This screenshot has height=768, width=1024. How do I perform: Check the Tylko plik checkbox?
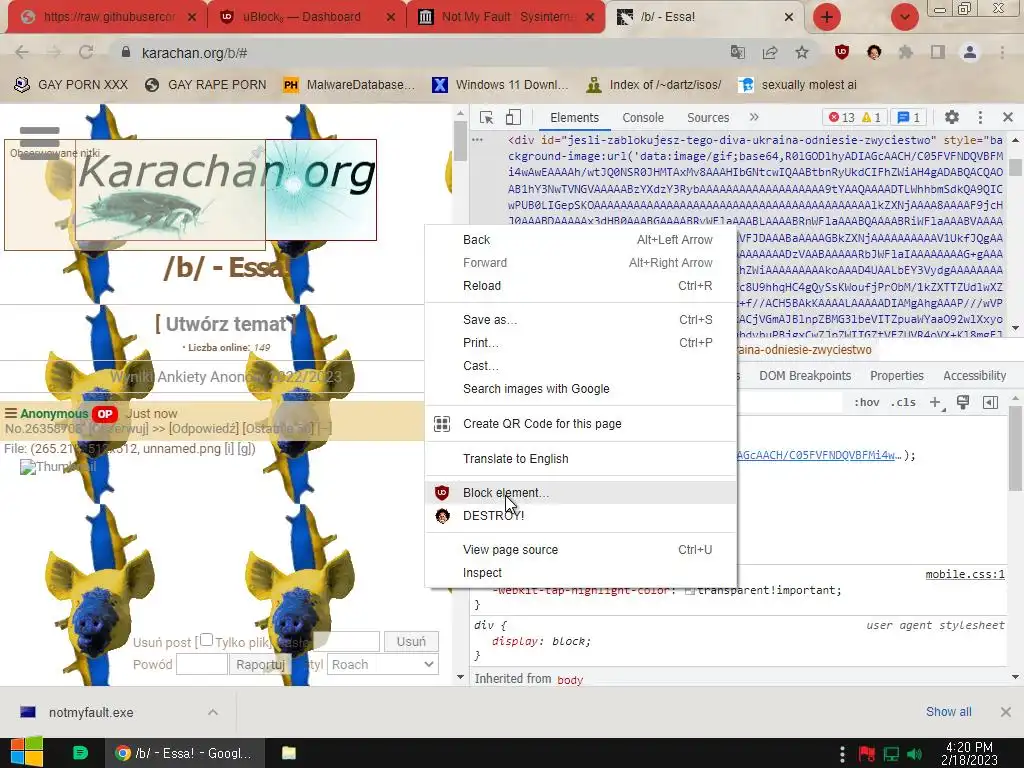tap(206, 640)
